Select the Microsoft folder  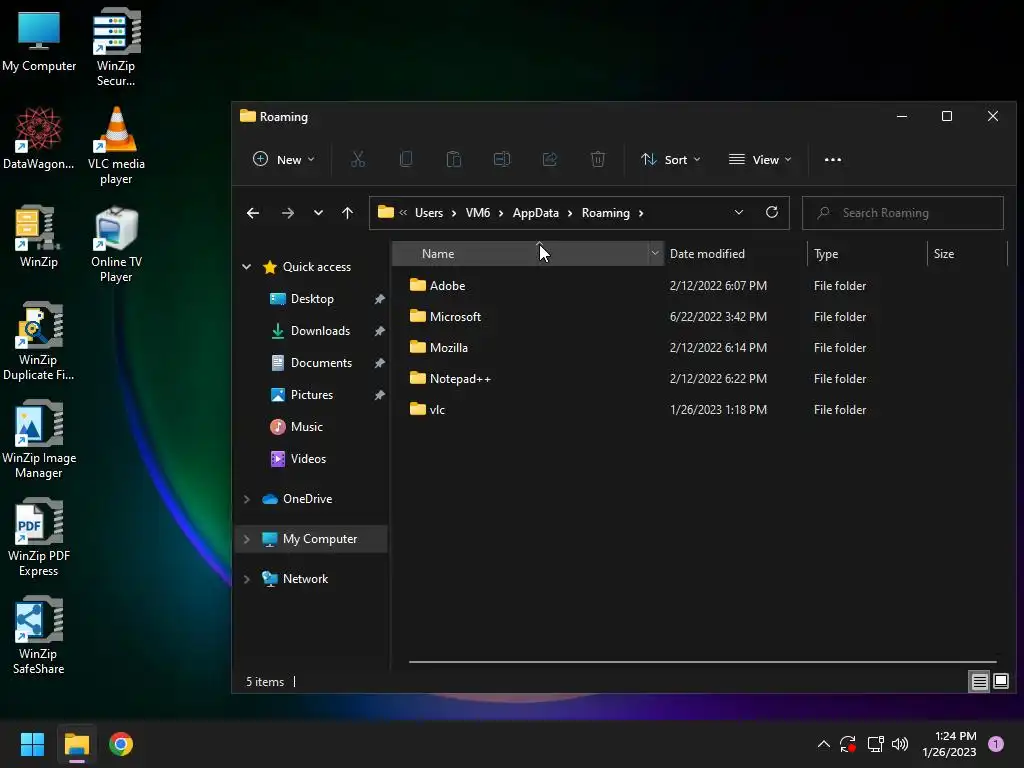pyautogui.click(x=455, y=316)
